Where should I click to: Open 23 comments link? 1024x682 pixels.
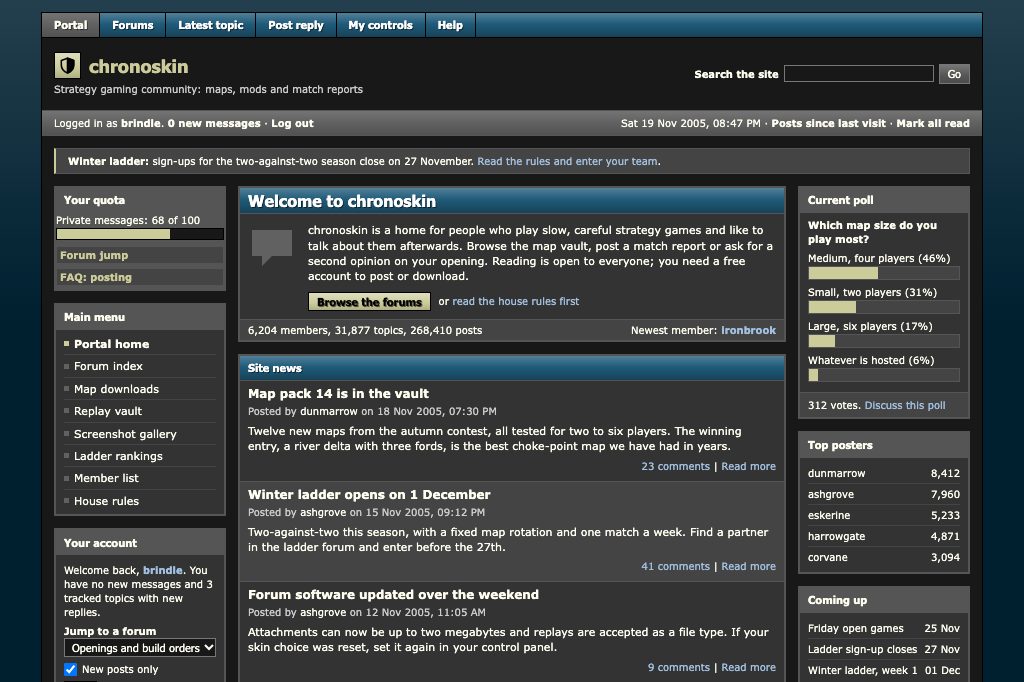coord(675,466)
